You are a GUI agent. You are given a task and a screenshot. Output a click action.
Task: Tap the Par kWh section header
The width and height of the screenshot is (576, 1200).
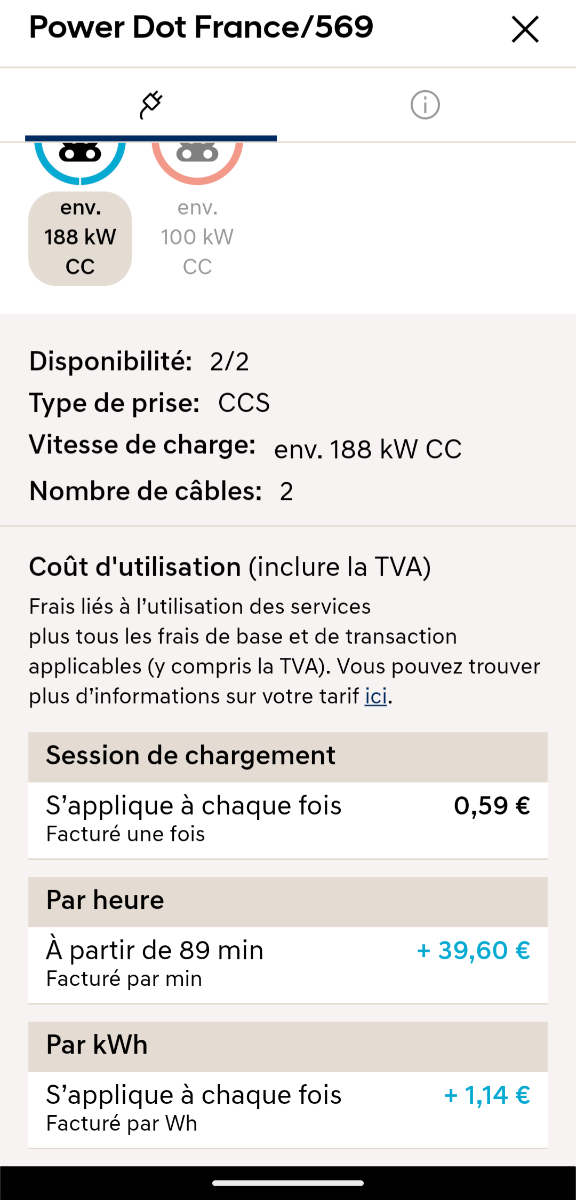(288, 1047)
